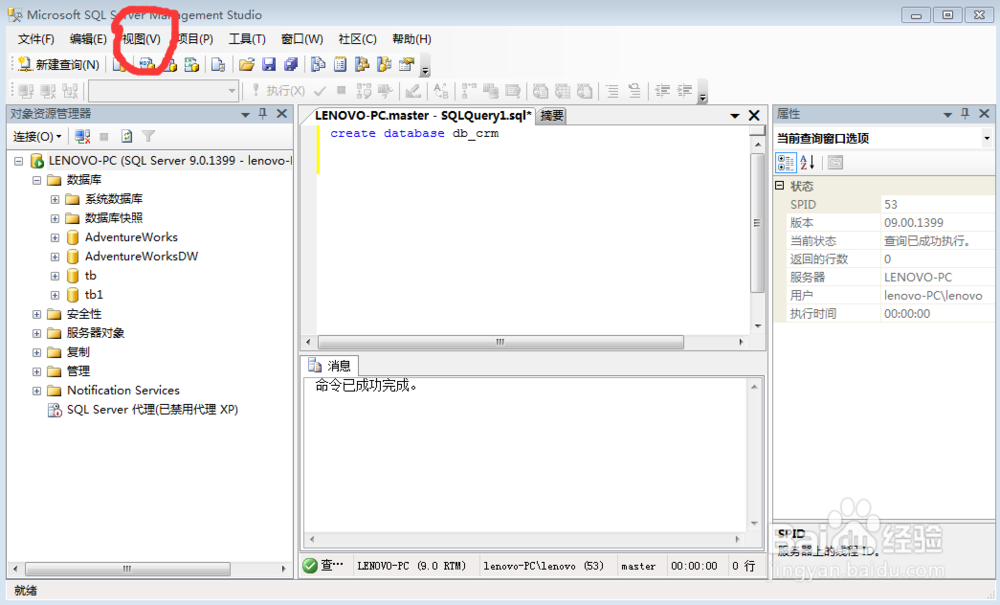Open the Properties Window toolbar icon
Image resolution: width=1000 pixels, height=605 pixels.
click(x=406, y=64)
